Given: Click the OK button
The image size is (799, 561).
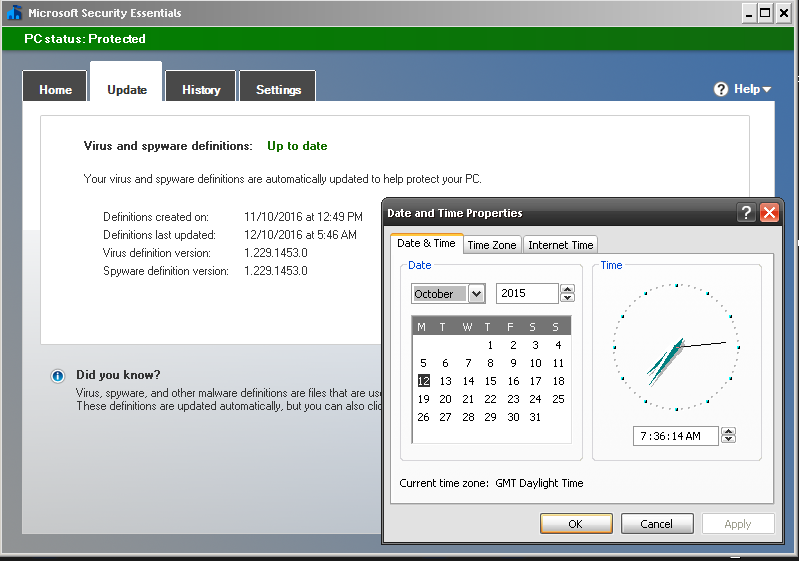Looking at the screenshot, I should [x=576, y=524].
